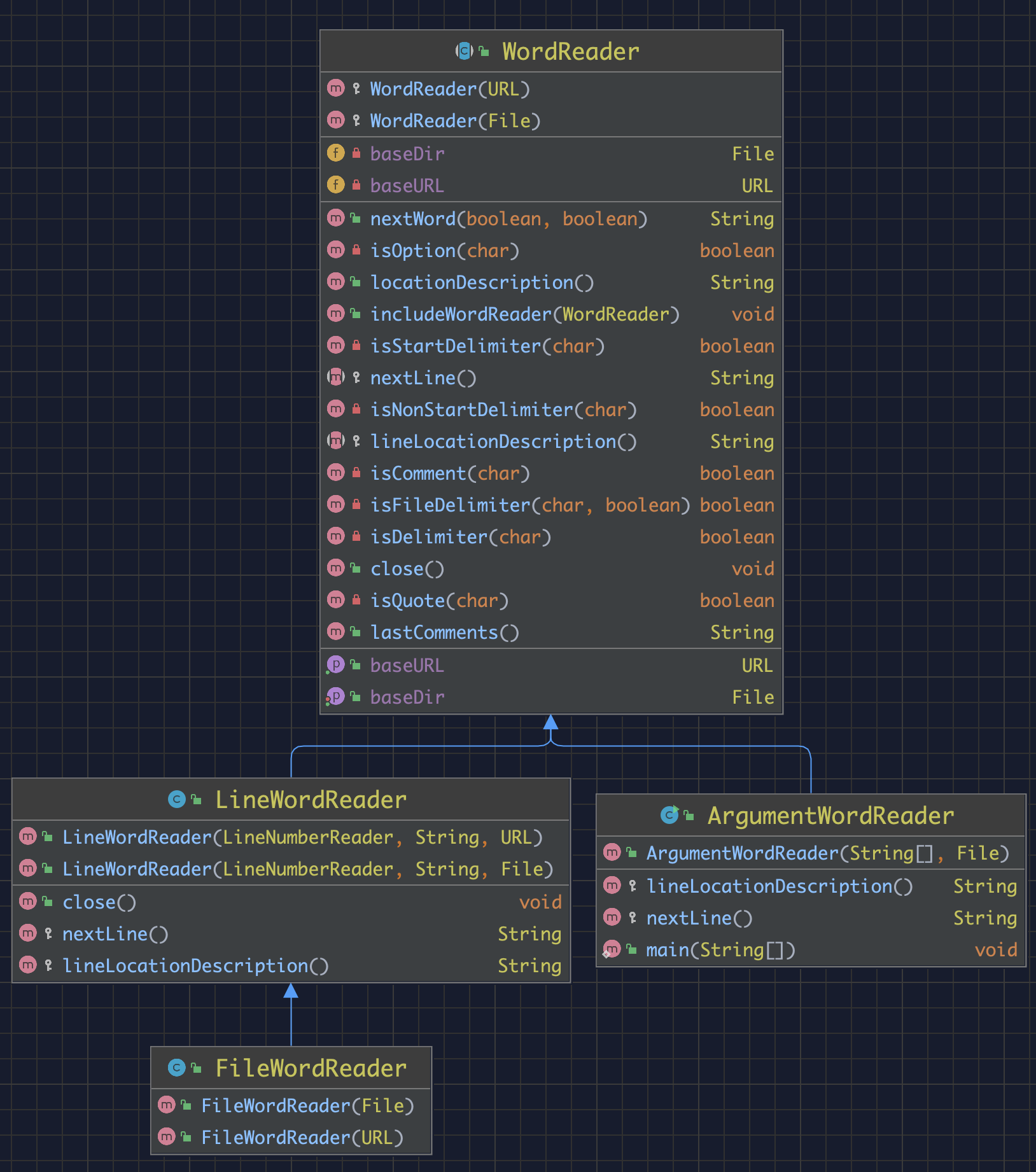
Task: Click the abstract class icon beside WordReader
Action: click(x=464, y=51)
